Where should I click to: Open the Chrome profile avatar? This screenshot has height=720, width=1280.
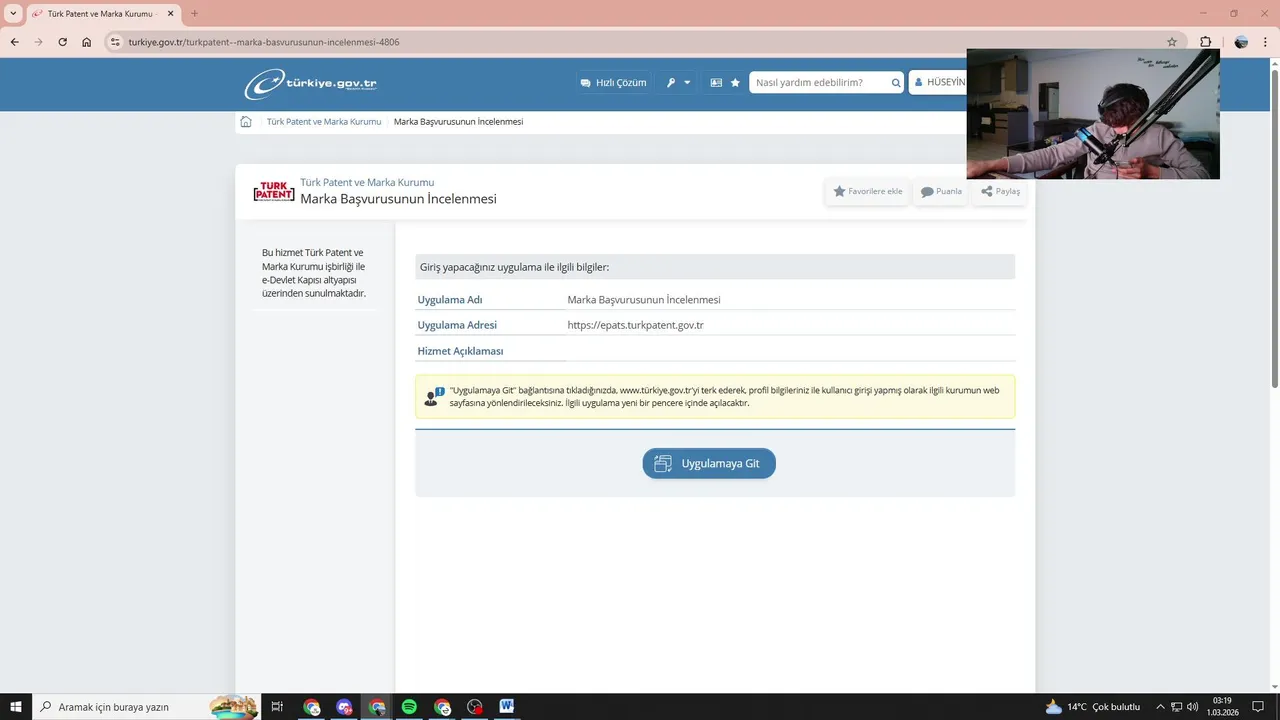pyautogui.click(x=1241, y=42)
